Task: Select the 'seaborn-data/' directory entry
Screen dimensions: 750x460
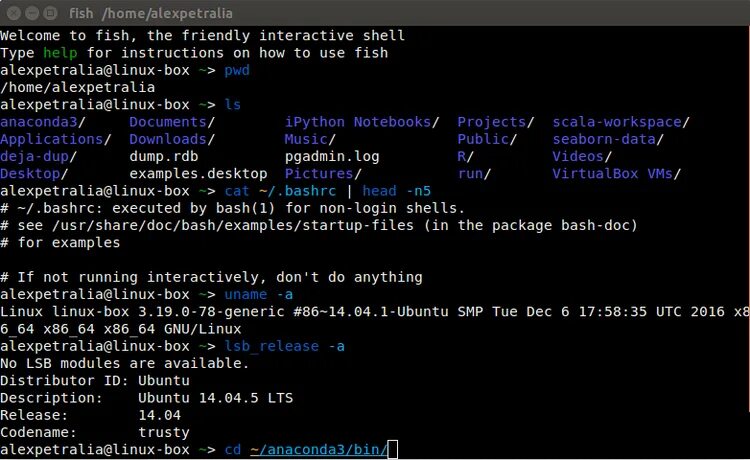Action: click(x=608, y=139)
